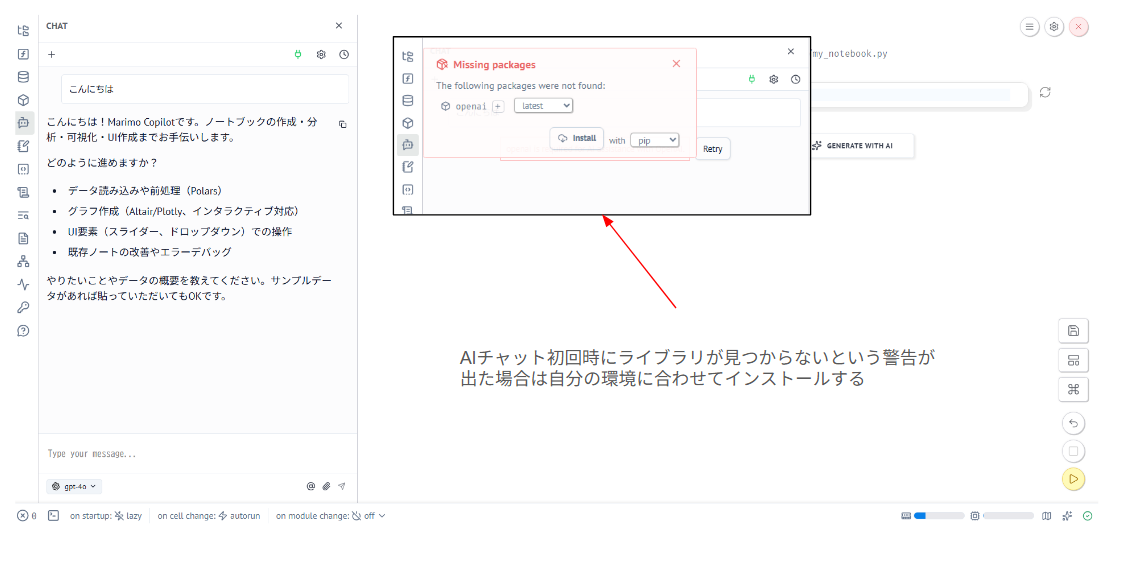
Task: Open the file explorer sidebar icon
Action: 23,31
